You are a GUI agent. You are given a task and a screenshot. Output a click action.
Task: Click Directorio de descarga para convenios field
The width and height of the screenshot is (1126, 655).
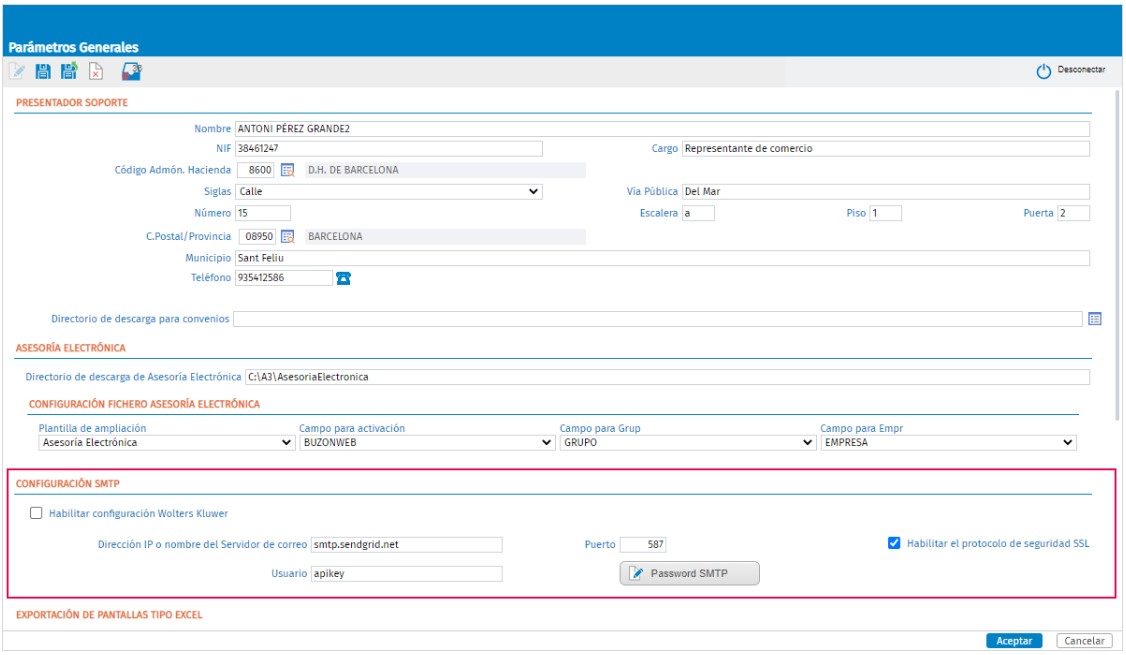(x=658, y=319)
